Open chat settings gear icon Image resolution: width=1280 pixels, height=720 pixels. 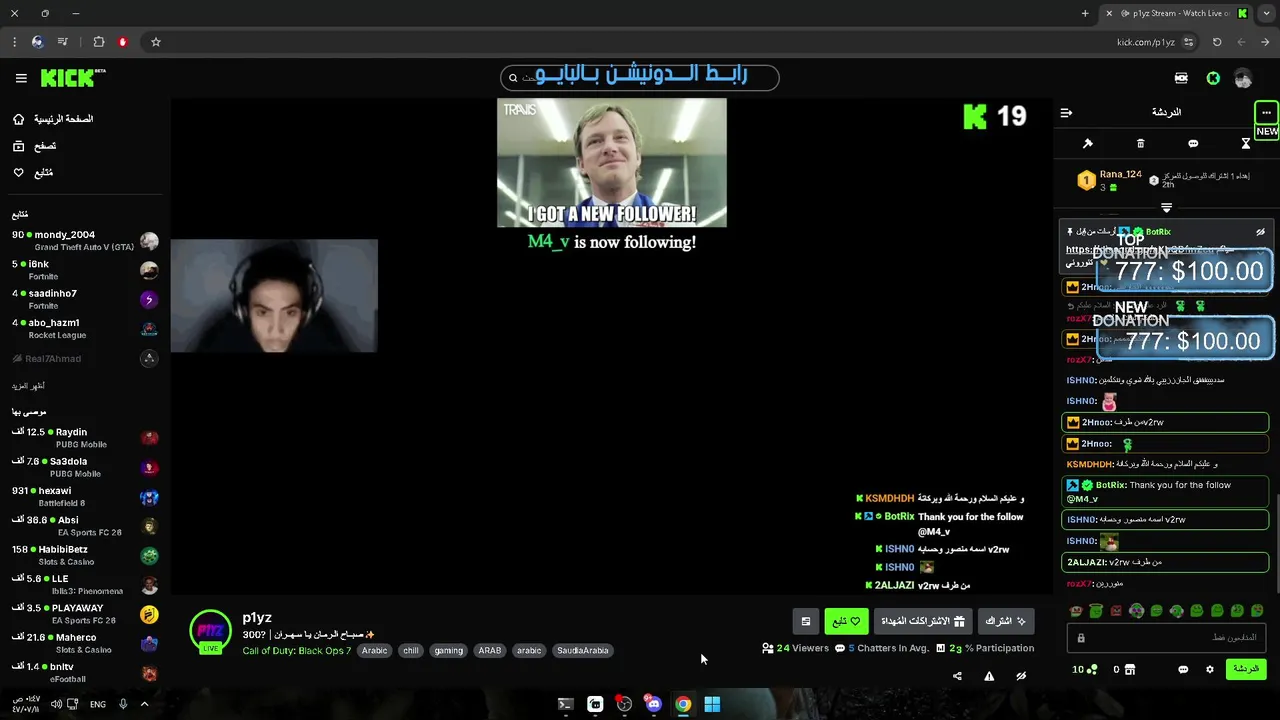(1210, 669)
